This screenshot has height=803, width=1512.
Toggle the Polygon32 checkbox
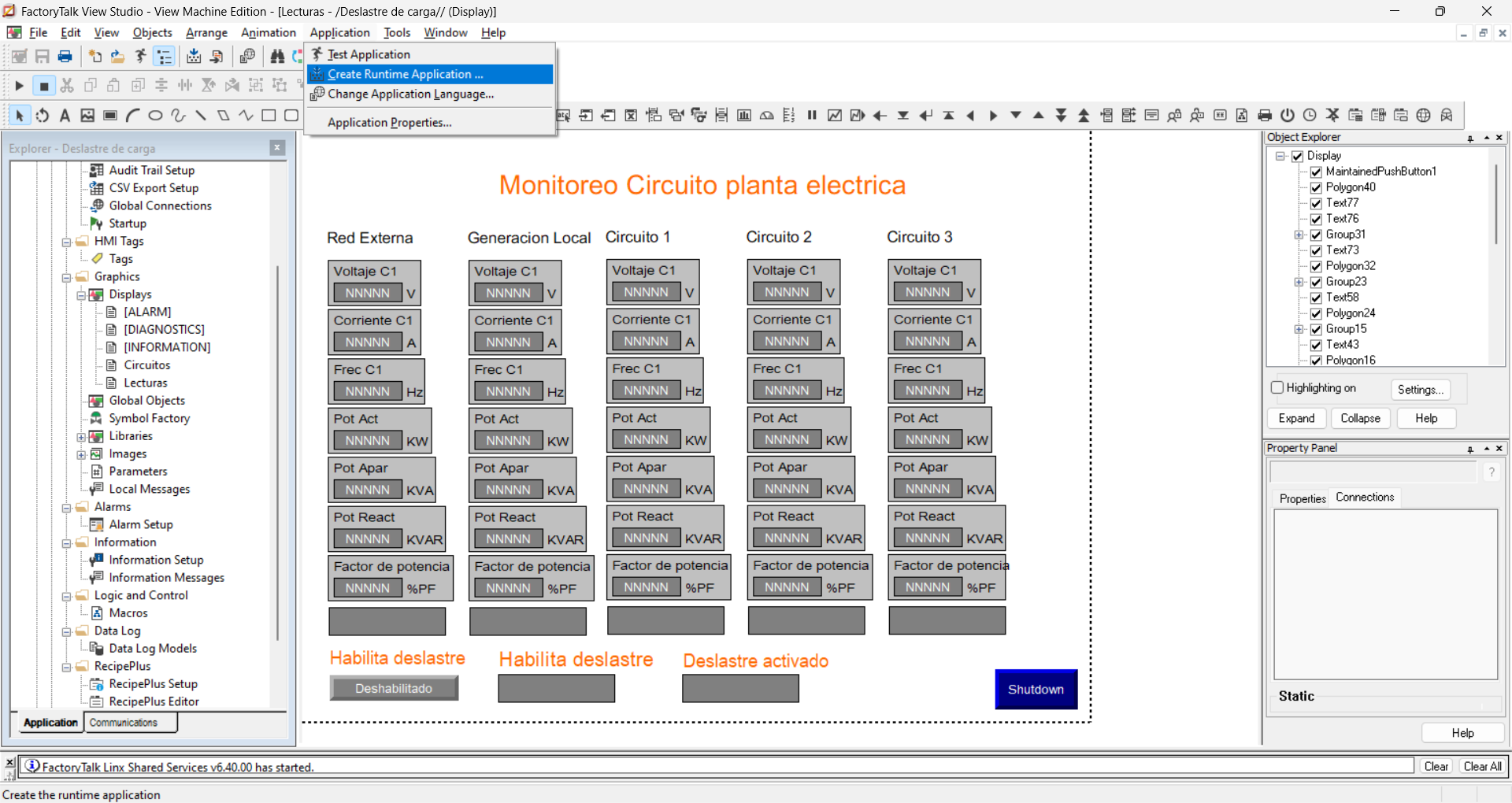click(x=1316, y=266)
